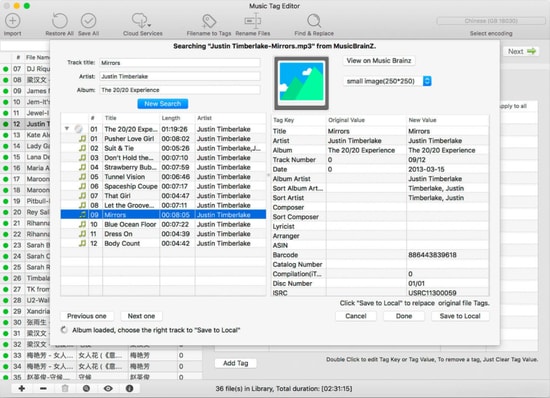Click the New Search button

[x=162, y=104]
